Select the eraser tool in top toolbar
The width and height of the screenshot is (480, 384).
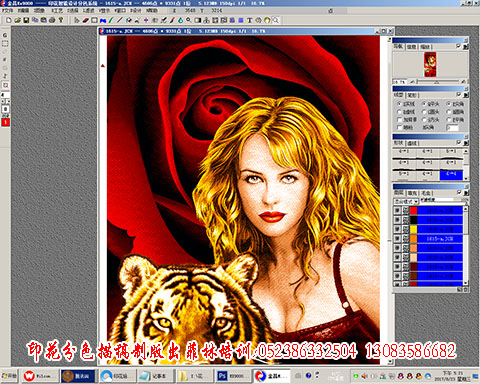[86, 20]
